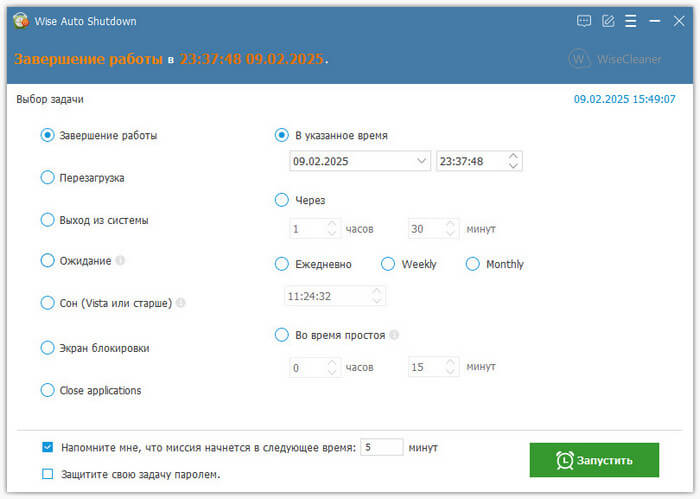Open the feedback chat bubble icon
Image resolution: width=700 pixels, height=499 pixels.
coord(585,21)
